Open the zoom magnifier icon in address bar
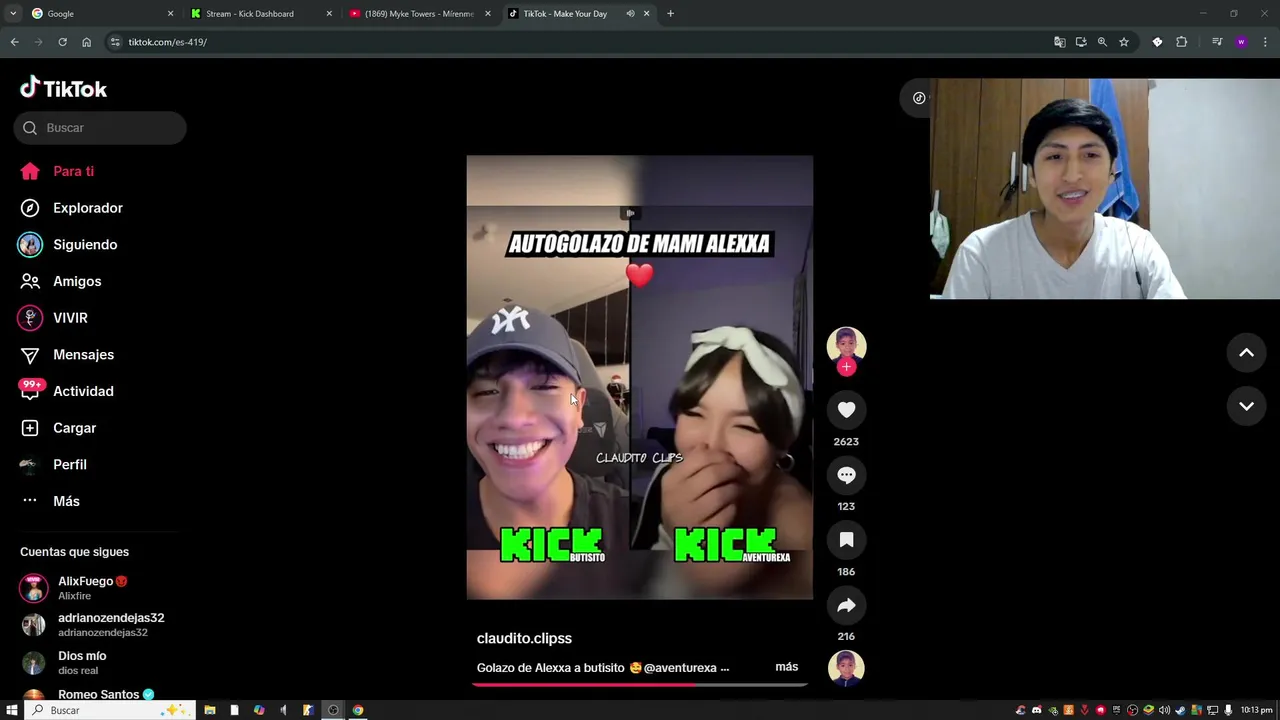Screen dimensions: 1280x720 coord(1102,42)
